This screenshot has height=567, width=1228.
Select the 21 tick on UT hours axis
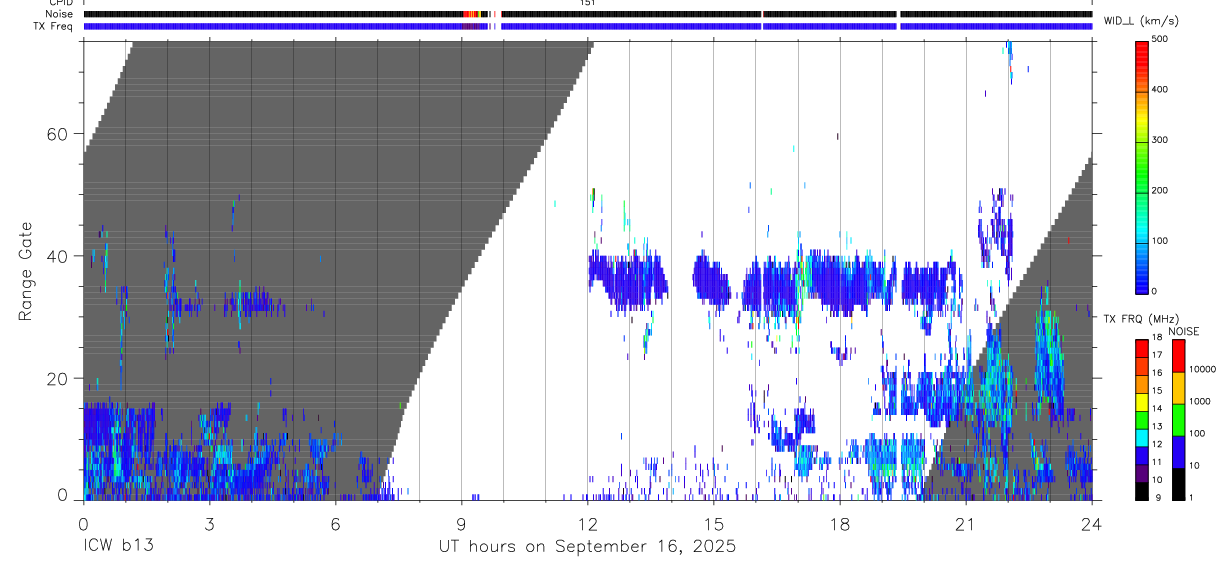pyautogui.click(x=965, y=524)
